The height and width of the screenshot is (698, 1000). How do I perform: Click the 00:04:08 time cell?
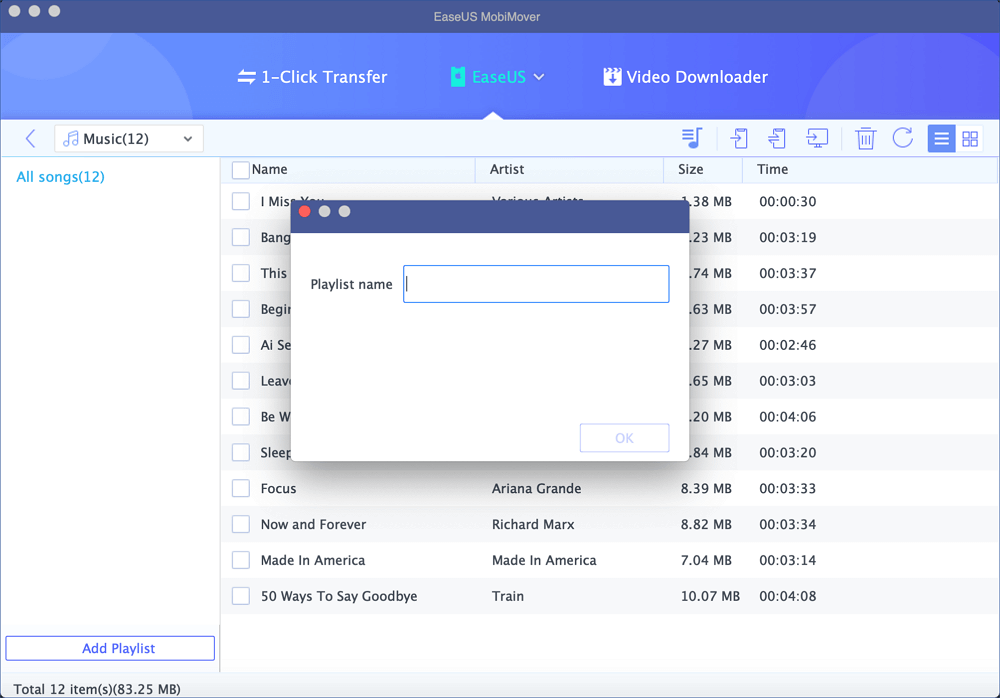[x=788, y=596]
